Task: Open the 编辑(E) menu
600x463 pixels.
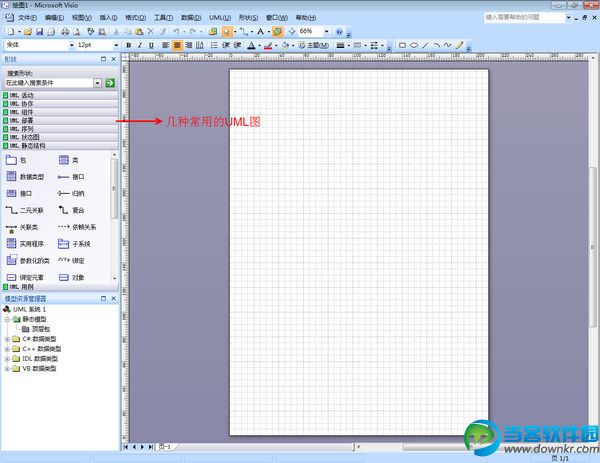Action: click(x=54, y=18)
